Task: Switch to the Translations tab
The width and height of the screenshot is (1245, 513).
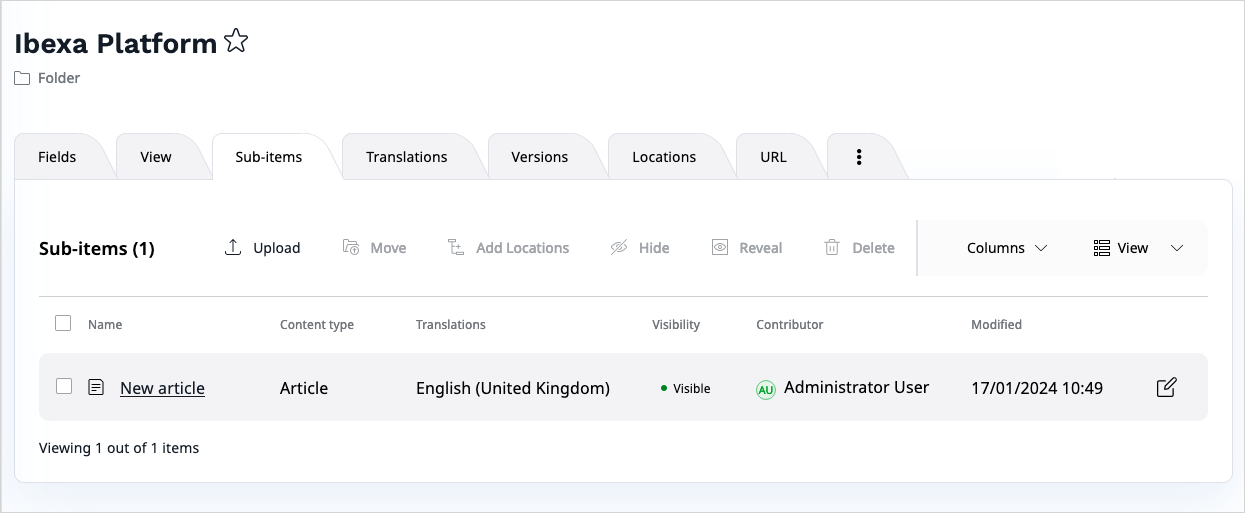Action: [406, 157]
